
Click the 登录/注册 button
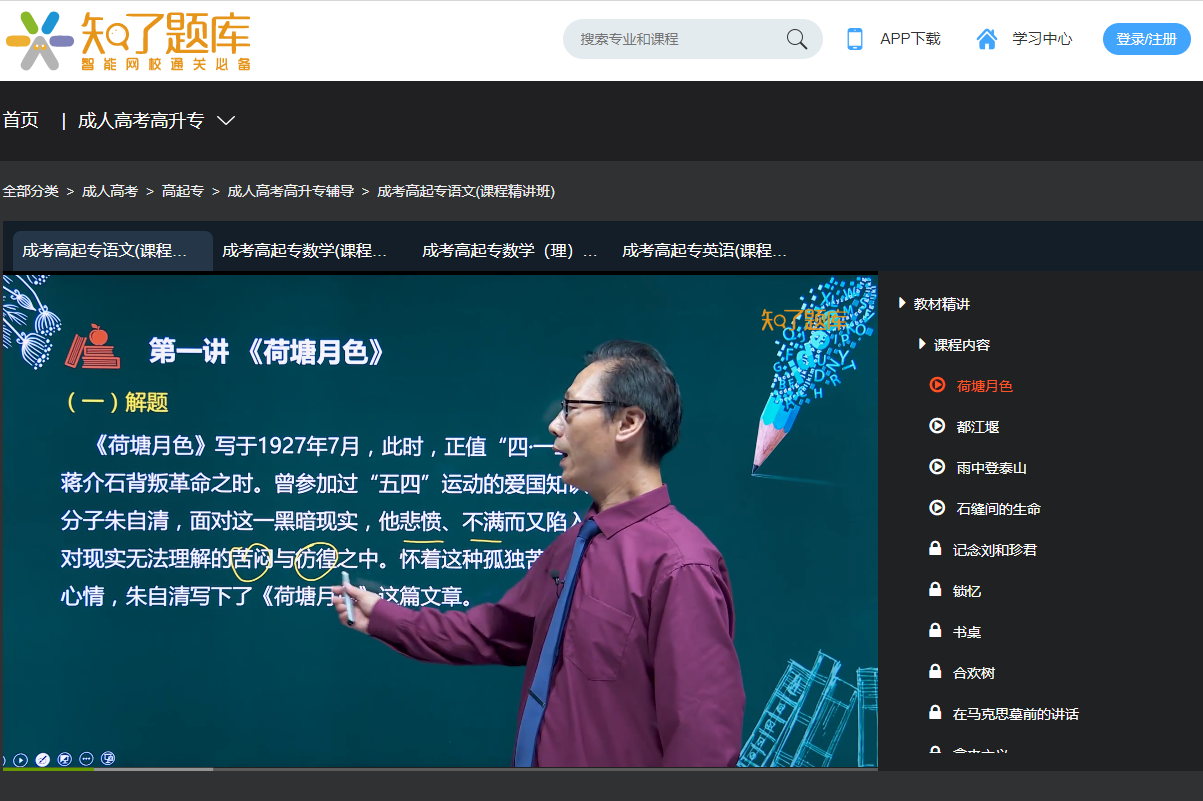coord(1146,38)
